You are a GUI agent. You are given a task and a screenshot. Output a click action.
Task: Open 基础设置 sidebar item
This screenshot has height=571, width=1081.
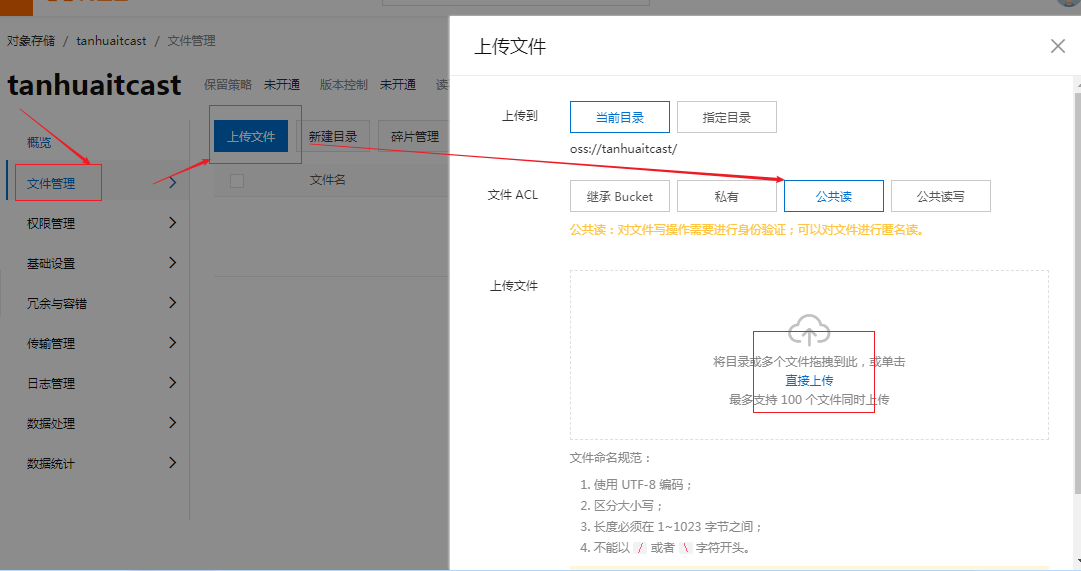click(51, 263)
